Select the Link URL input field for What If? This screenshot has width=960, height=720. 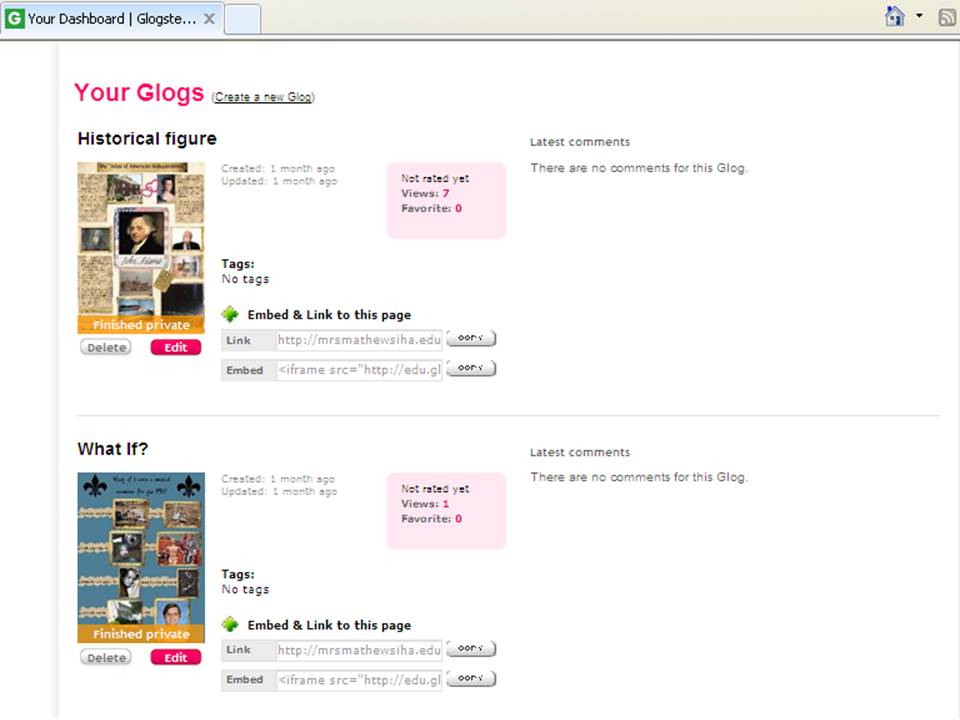[359, 650]
